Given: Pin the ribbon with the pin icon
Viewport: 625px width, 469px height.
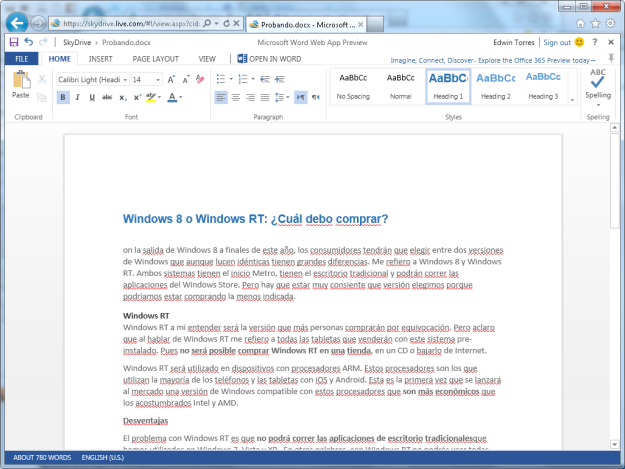Looking at the screenshot, I should pos(611,59).
